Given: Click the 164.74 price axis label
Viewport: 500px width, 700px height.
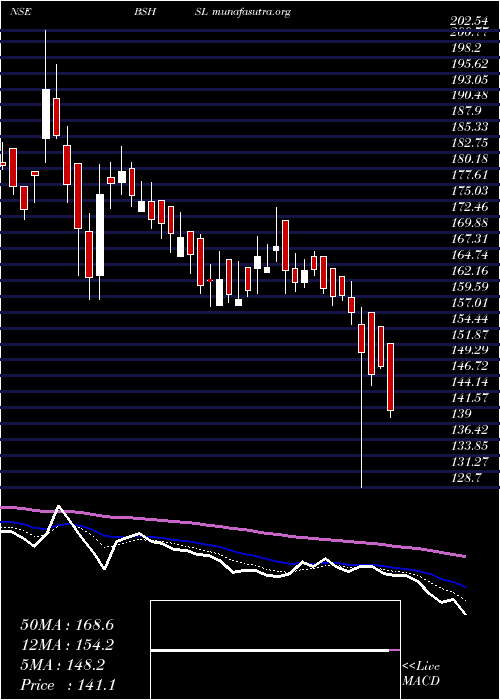Looking at the screenshot, I should [x=469, y=254].
